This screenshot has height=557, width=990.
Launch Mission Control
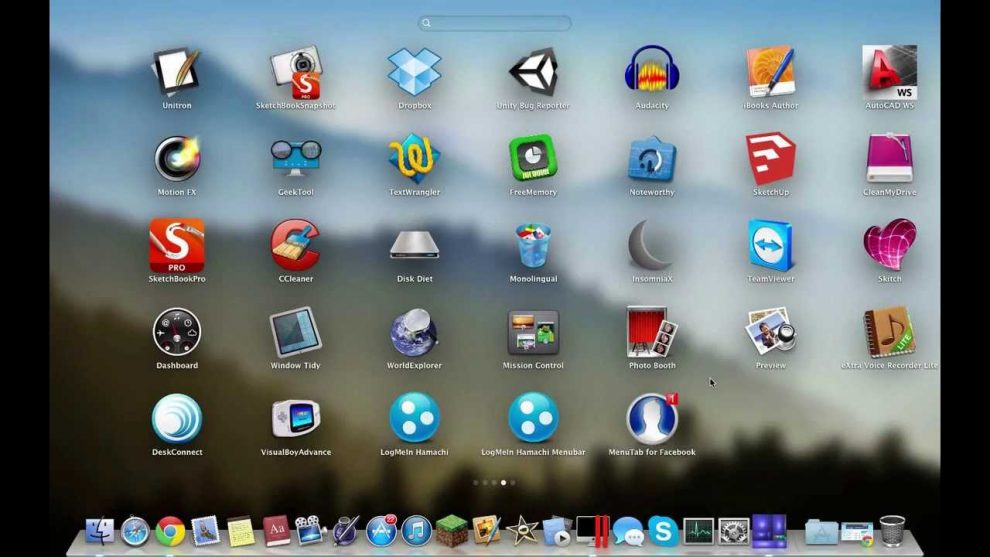pos(533,332)
